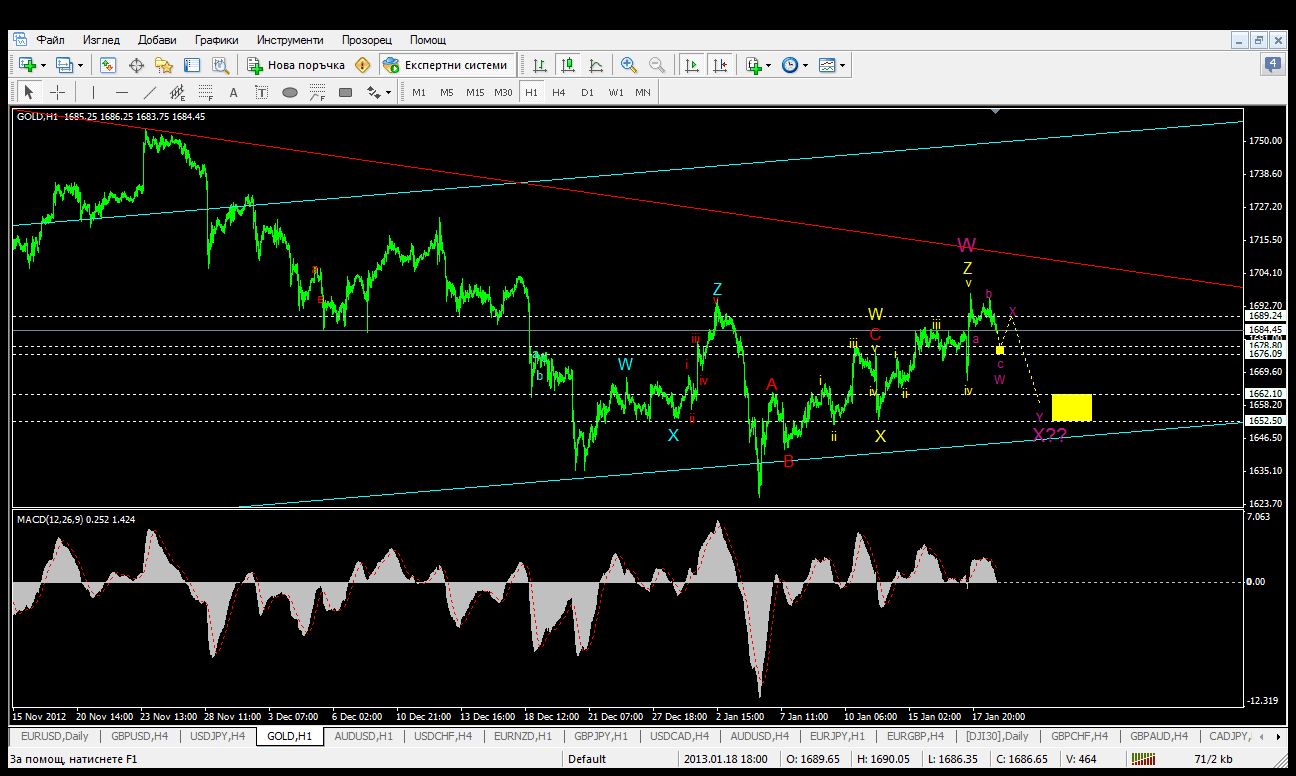This screenshot has width=1296, height=776.
Task: Toggle chart shift icon
Action: (719, 65)
